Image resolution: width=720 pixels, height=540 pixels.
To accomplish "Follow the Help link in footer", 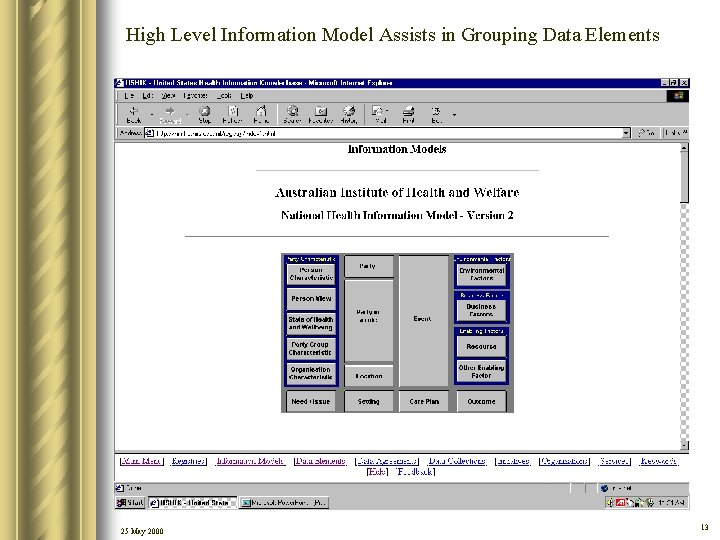I will tap(377, 472).
